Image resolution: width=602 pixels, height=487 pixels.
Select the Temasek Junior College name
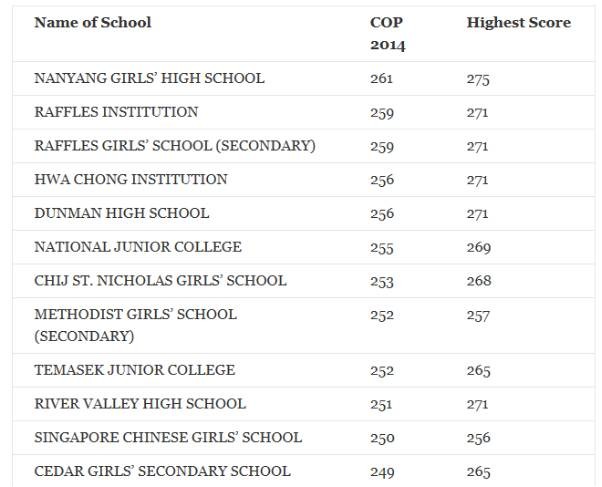tap(135, 370)
